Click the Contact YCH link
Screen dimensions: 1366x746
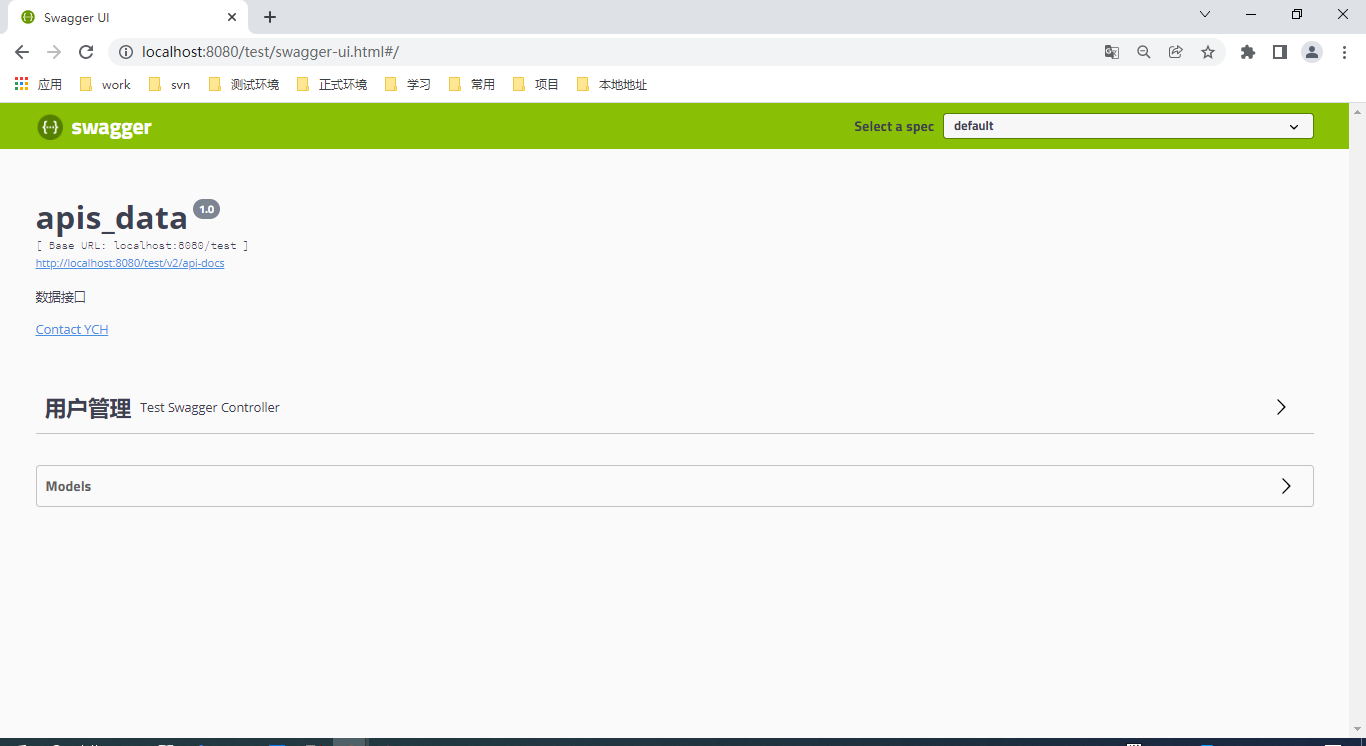[x=71, y=329]
